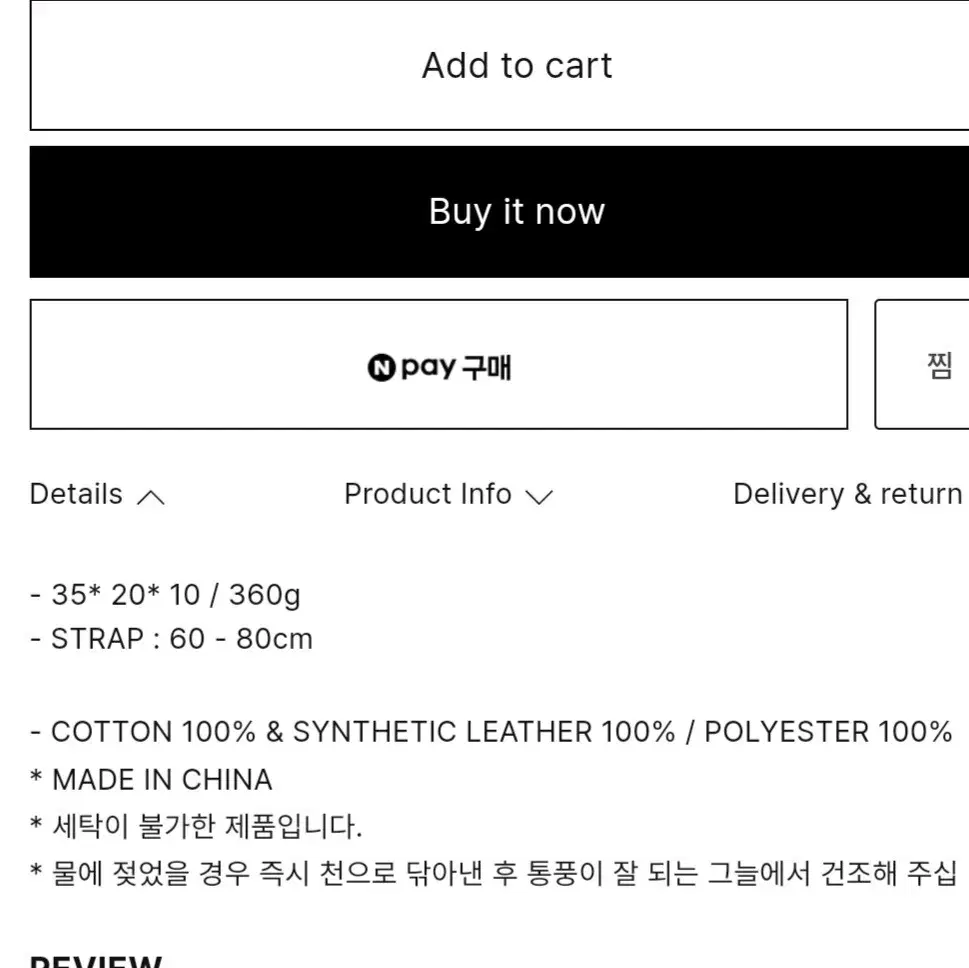Open the Delivery & return section
The width and height of the screenshot is (969, 968).
click(x=847, y=494)
